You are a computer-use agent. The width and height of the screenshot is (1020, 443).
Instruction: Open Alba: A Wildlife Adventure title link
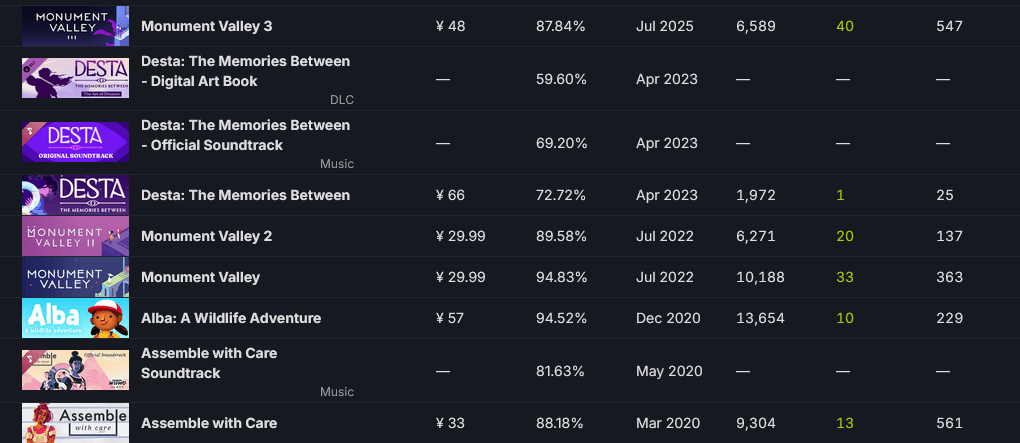[231, 318]
